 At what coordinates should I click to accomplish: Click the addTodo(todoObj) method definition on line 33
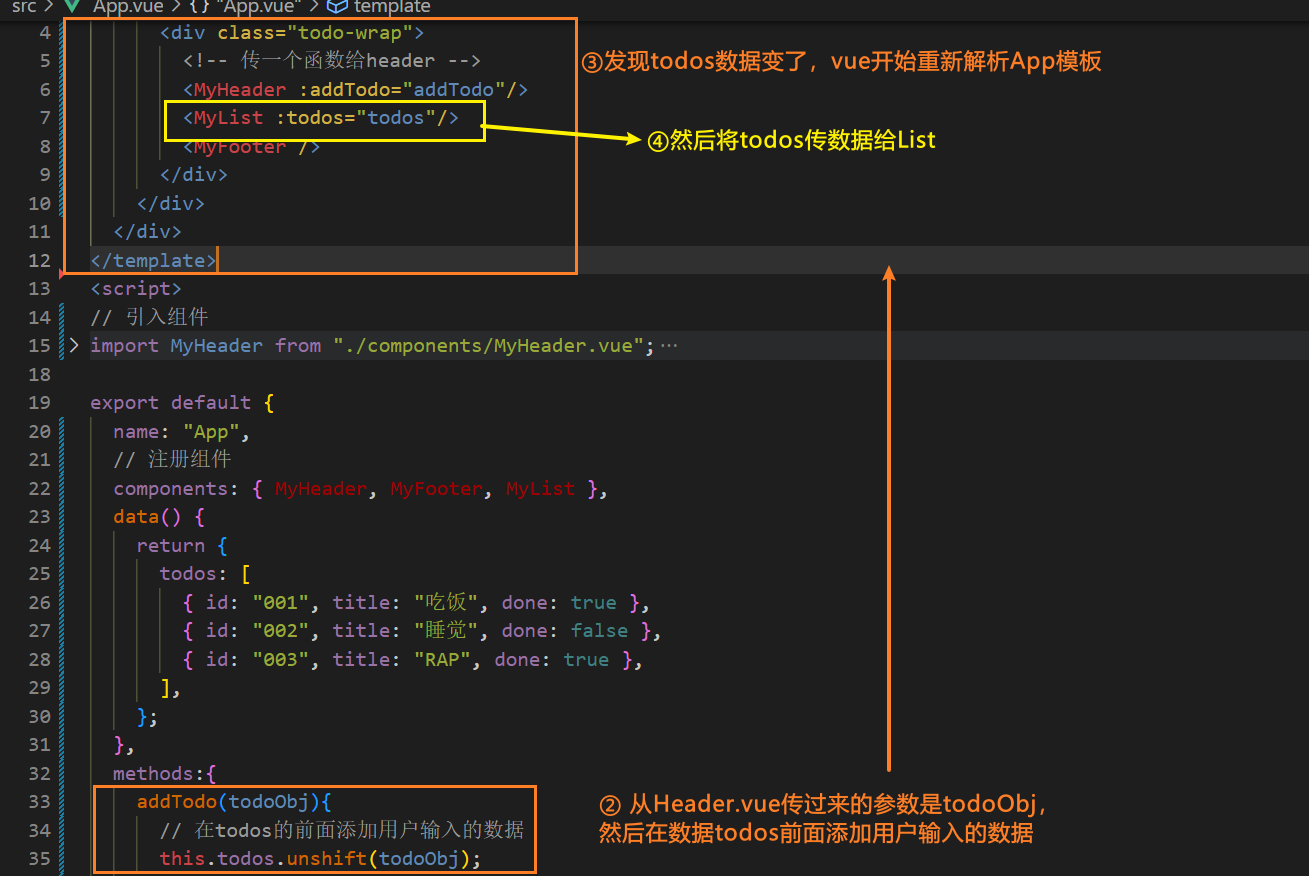(x=234, y=802)
